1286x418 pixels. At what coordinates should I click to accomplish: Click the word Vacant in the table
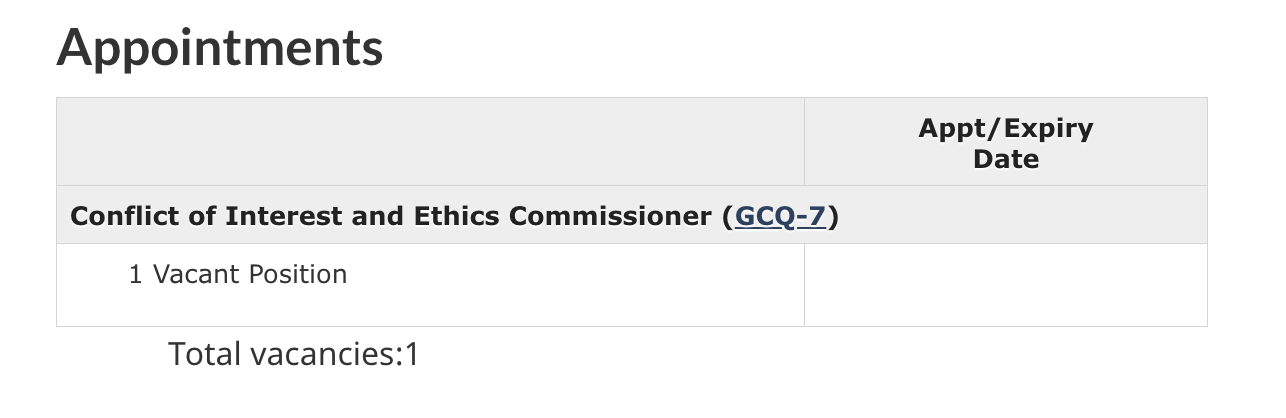pyautogui.click(x=194, y=274)
